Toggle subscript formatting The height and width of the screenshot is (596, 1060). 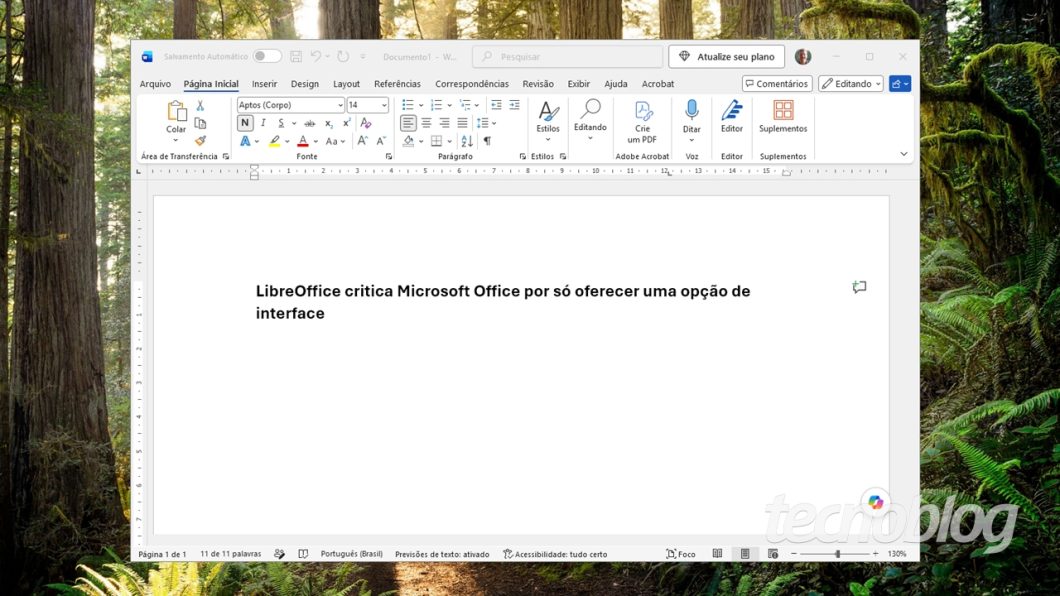click(329, 123)
